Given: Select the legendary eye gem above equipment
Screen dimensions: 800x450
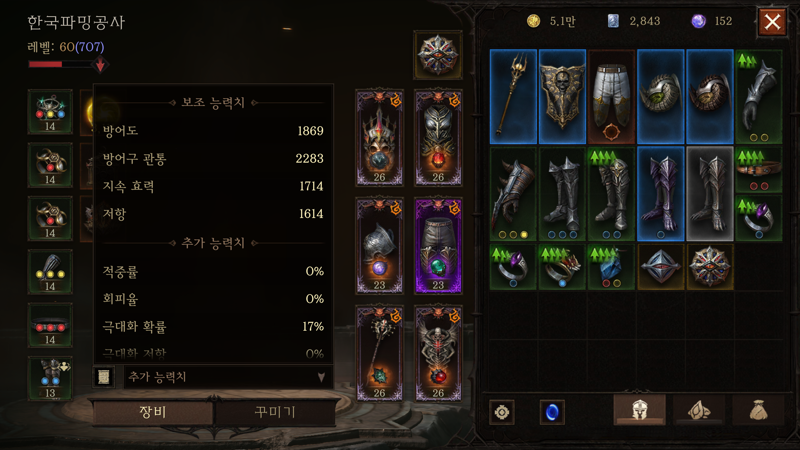Looking at the screenshot, I should [x=438, y=55].
